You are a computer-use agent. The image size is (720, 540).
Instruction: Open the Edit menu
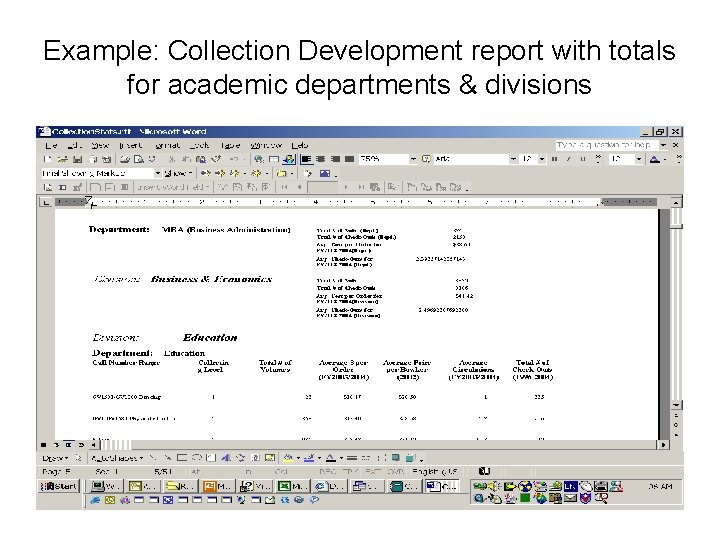[74, 145]
